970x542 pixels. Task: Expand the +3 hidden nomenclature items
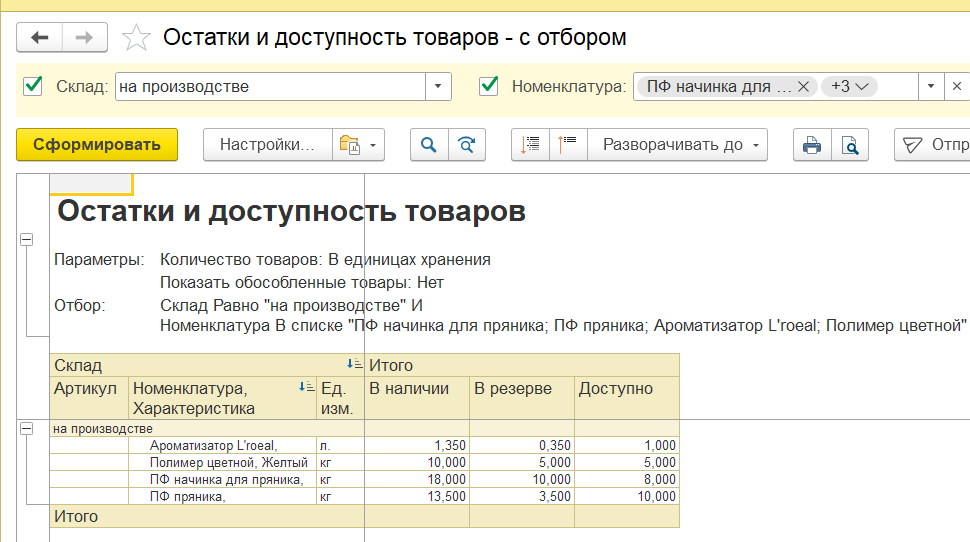849,86
